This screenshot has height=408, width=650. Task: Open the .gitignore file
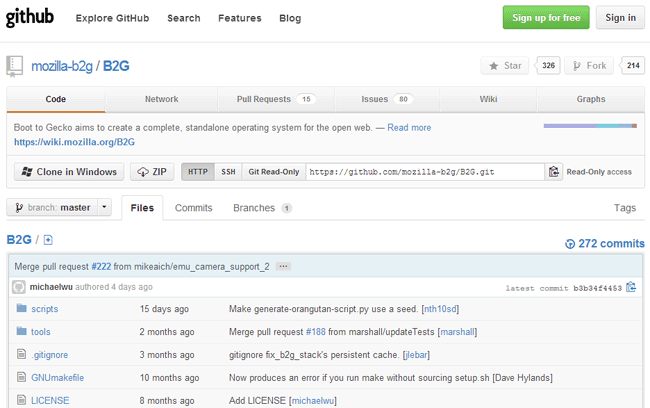[x=50, y=355]
